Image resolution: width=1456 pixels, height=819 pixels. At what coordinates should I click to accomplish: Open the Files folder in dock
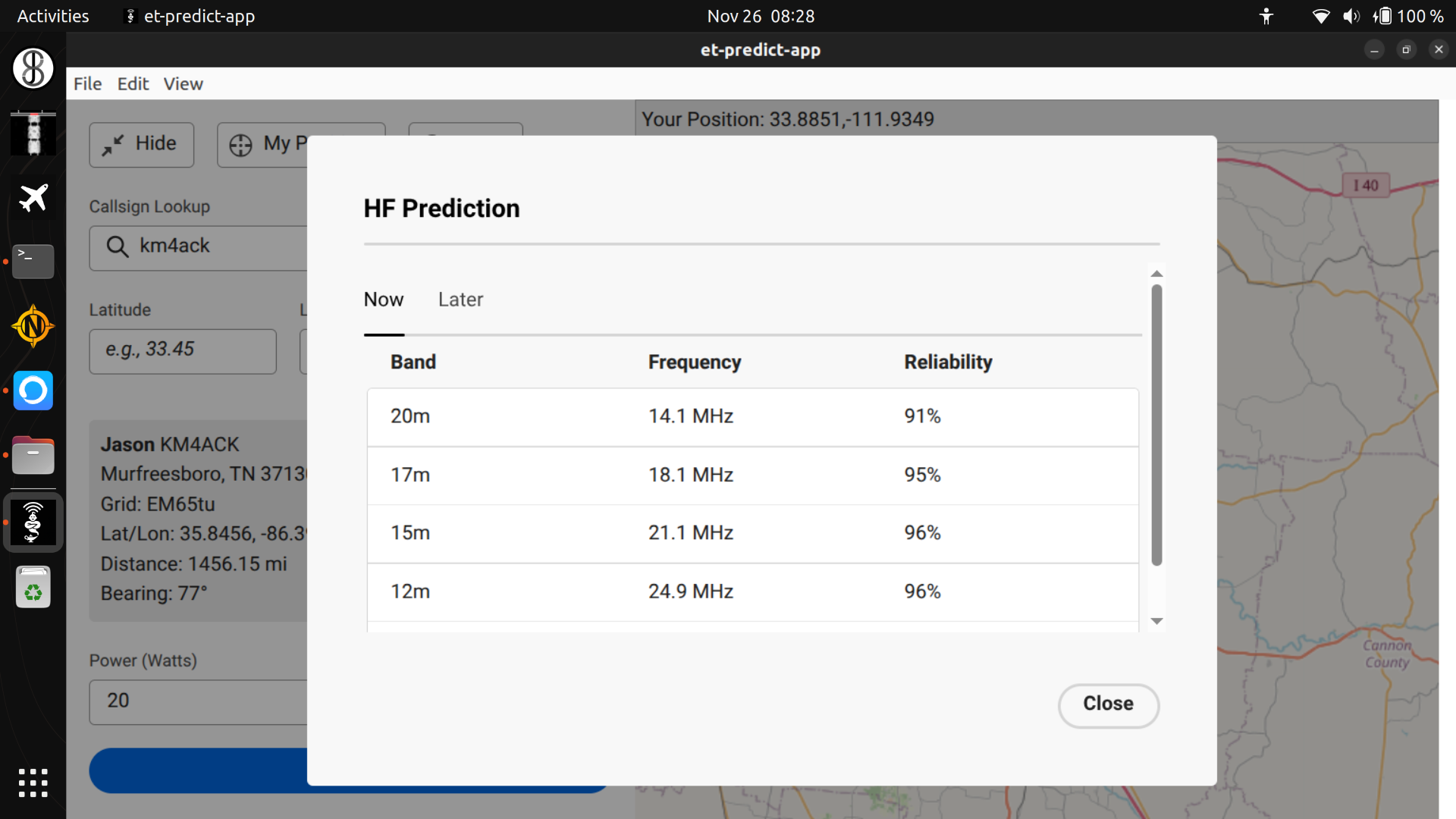[x=33, y=457]
